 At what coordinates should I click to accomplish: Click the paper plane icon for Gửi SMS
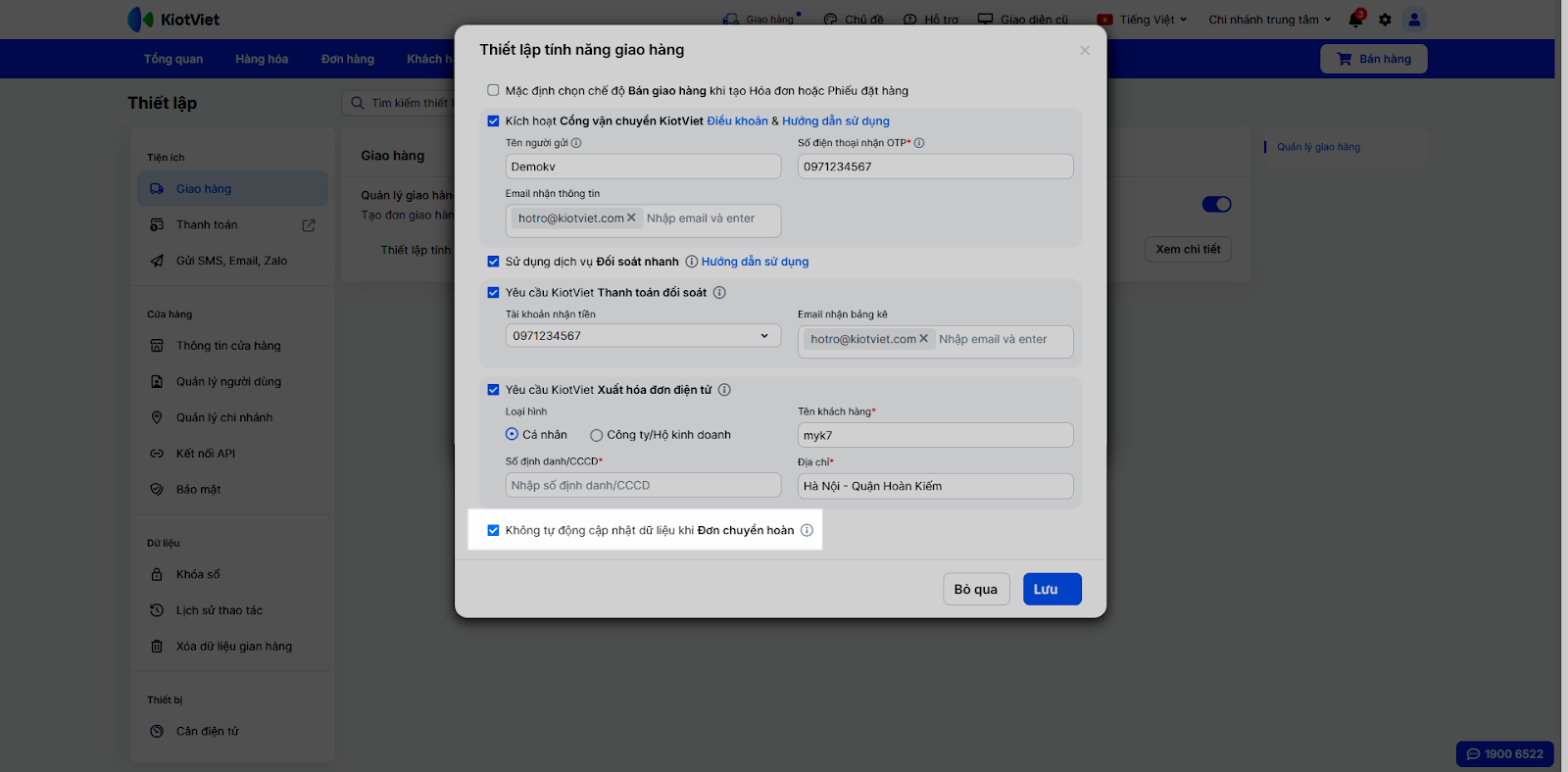[x=157, y=261]
